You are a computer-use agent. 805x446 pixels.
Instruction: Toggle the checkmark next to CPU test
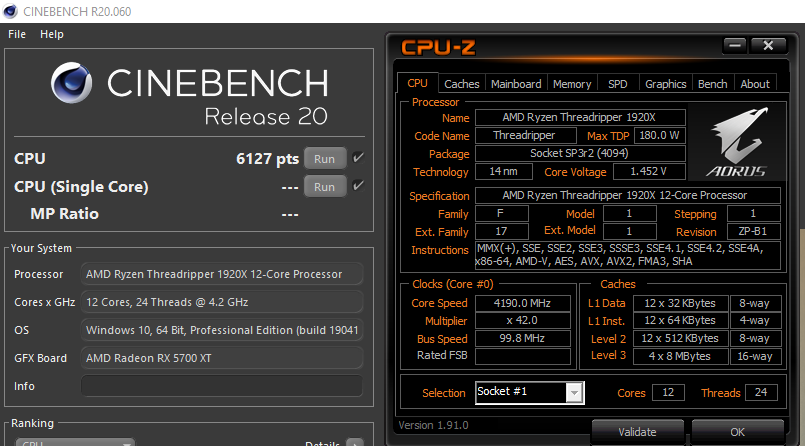point(358,158)
